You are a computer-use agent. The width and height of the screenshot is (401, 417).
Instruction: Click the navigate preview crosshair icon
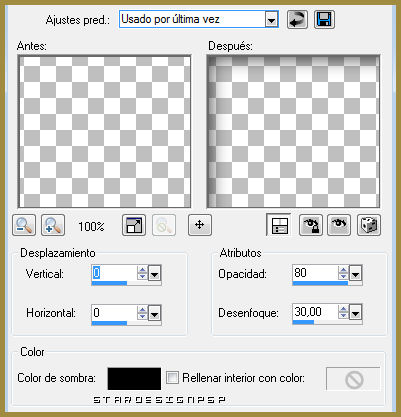[x=200, y=226]
